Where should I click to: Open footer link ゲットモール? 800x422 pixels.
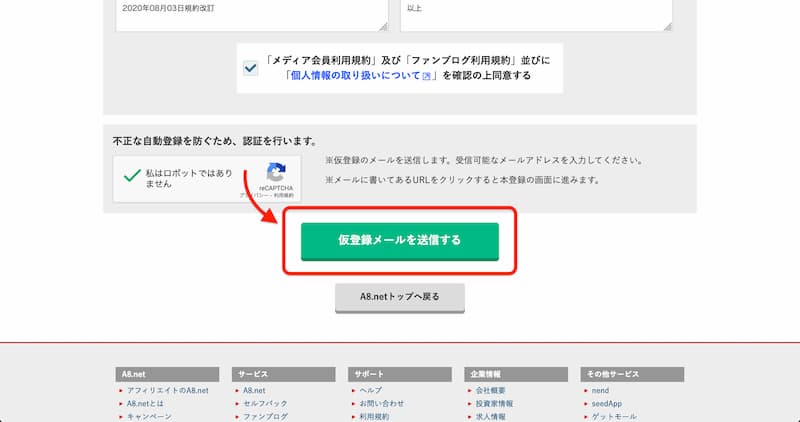pyautogui.click(x=614, y=416)
